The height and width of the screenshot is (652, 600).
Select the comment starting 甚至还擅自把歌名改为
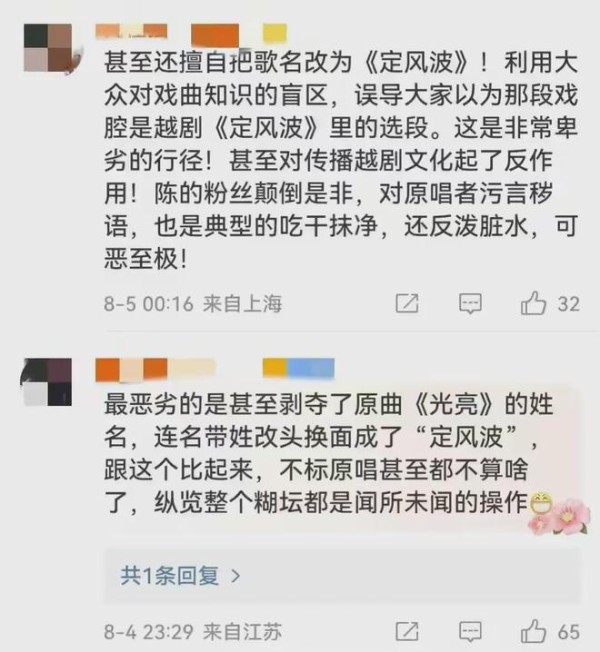(x=341, y=161)
